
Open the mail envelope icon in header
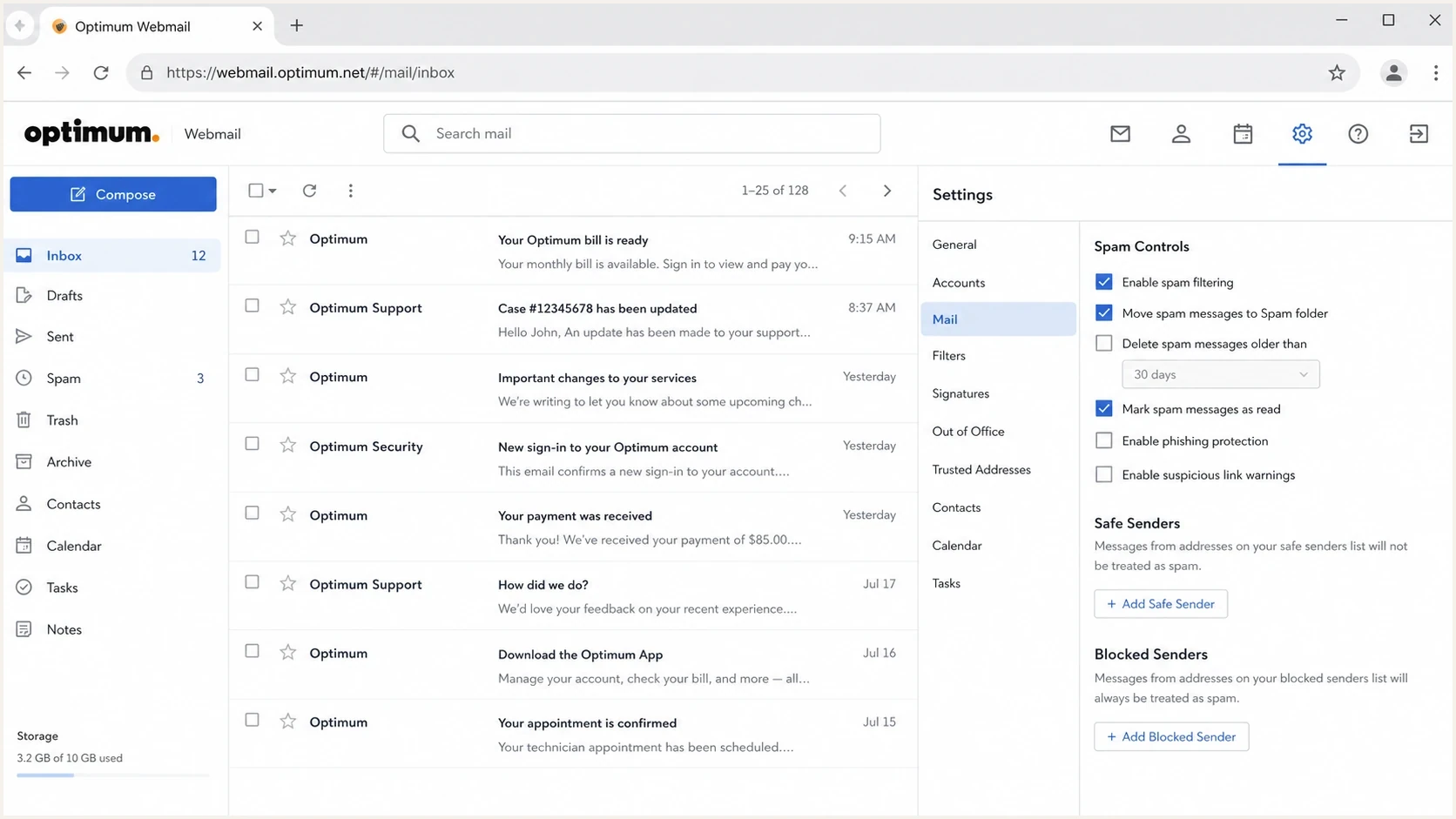tap(1120, 133)
